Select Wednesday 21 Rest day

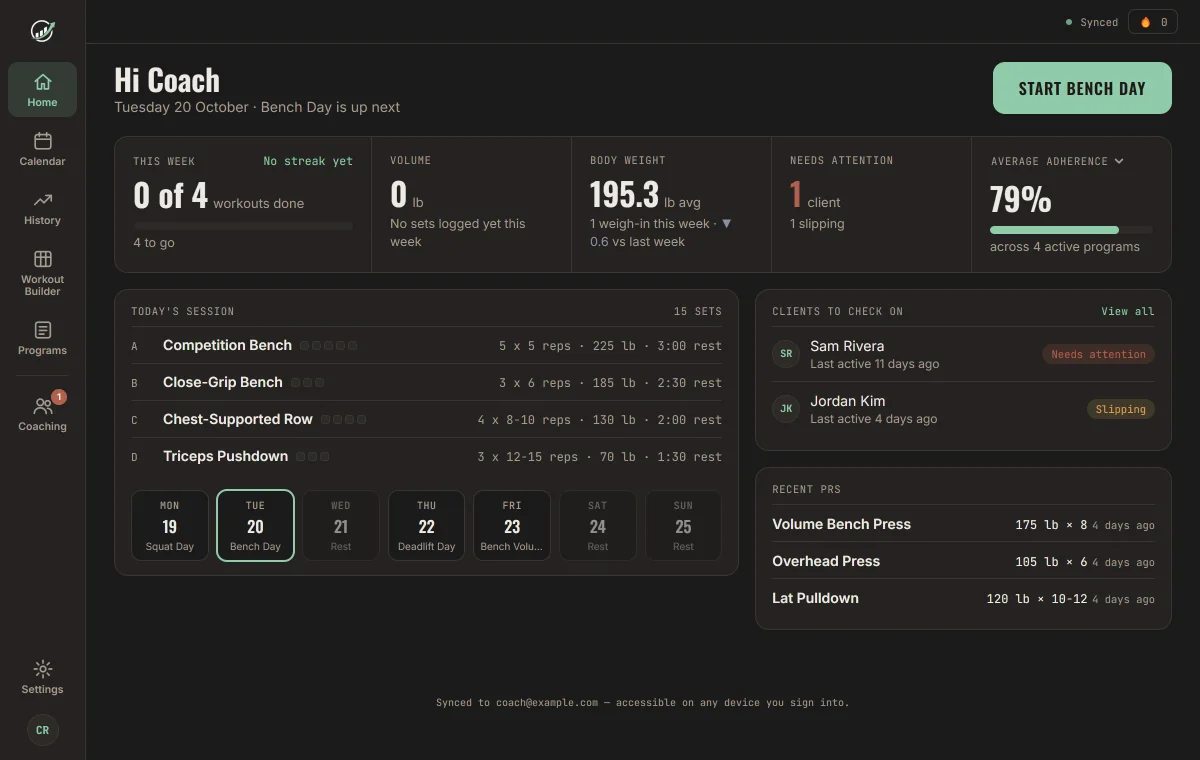(341, 525)
